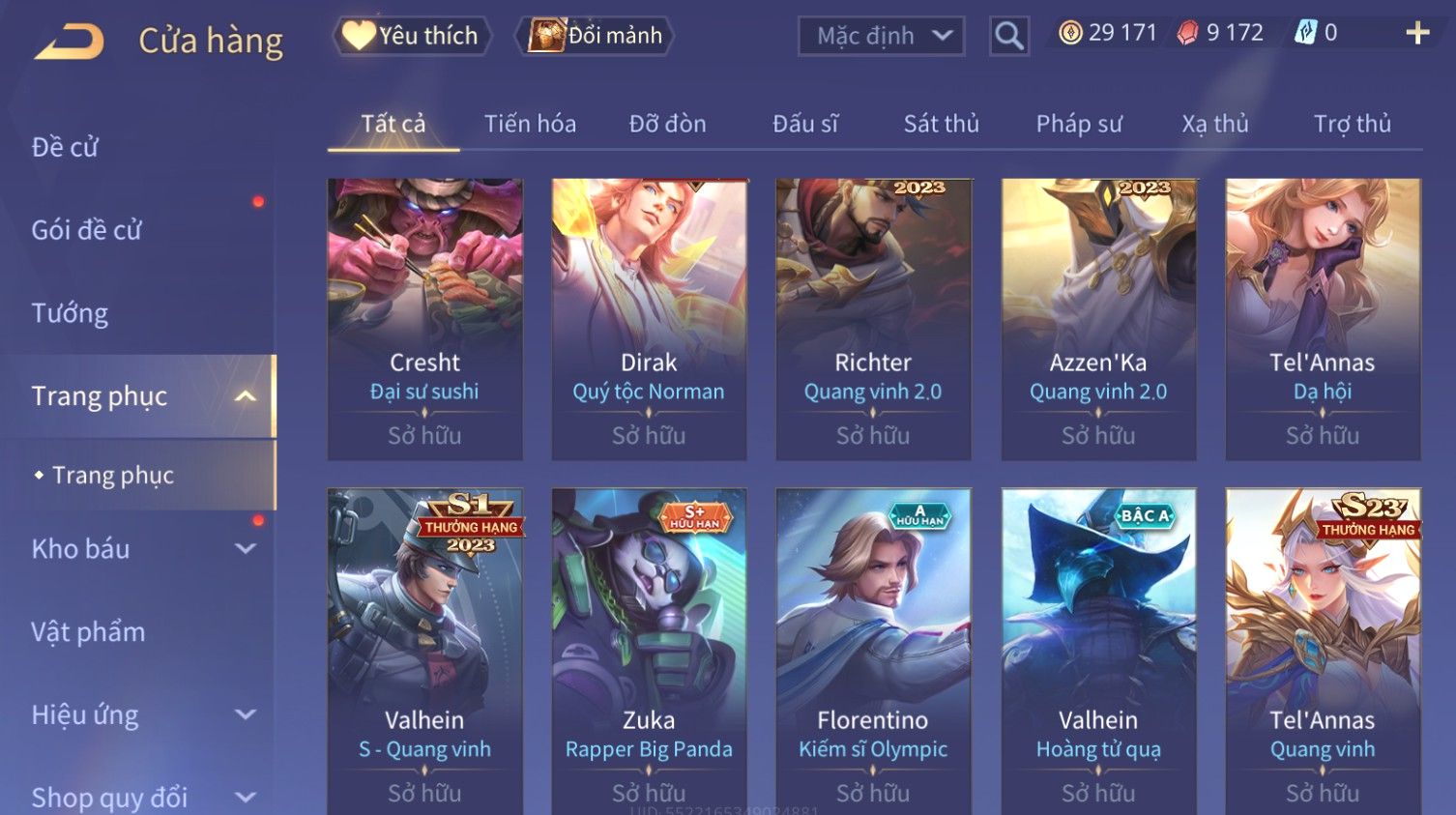Open Yêu thích heart favorites
The height and width of the screenshot is (815, 1456).
[x=412, y=36]
